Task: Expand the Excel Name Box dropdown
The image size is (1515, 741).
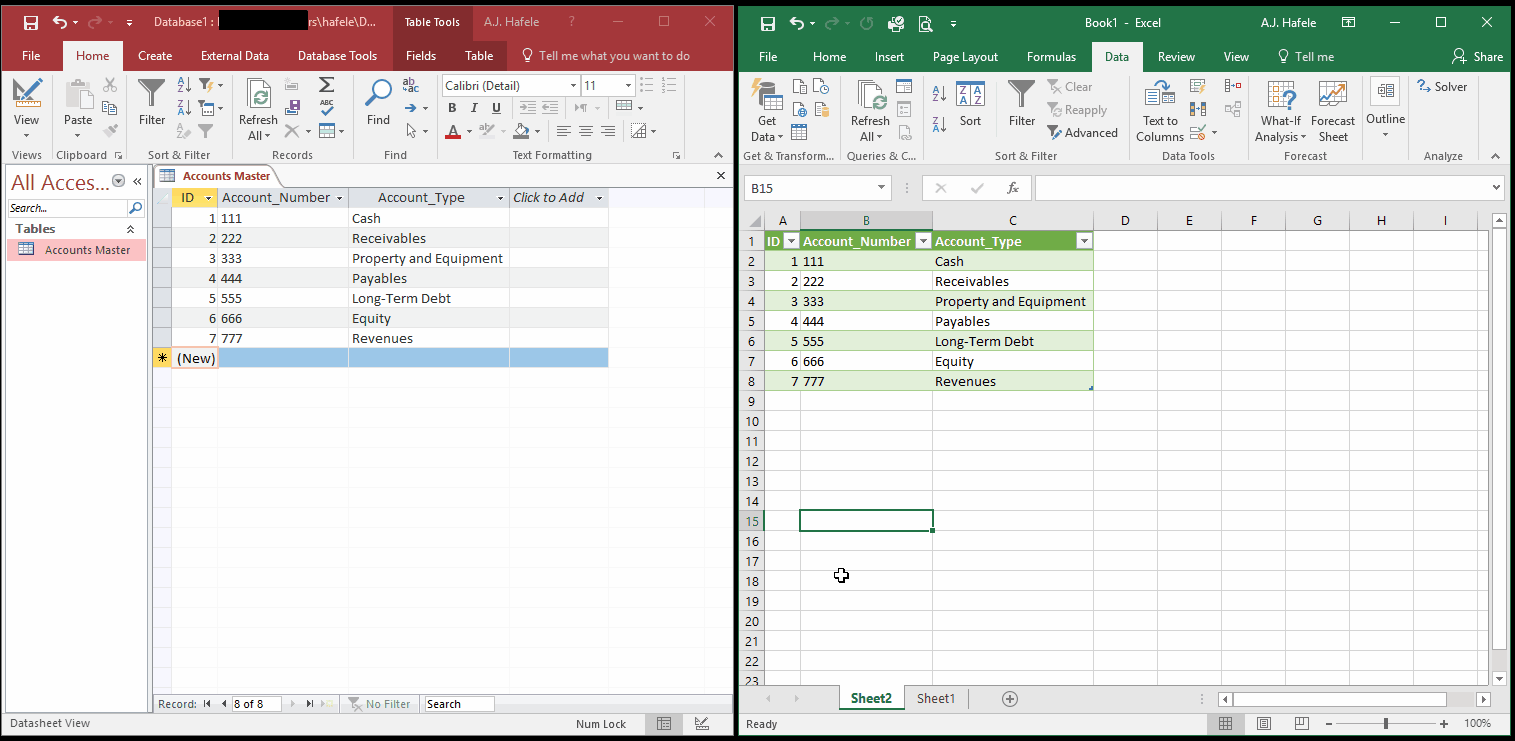Action: tap(882, 188)
